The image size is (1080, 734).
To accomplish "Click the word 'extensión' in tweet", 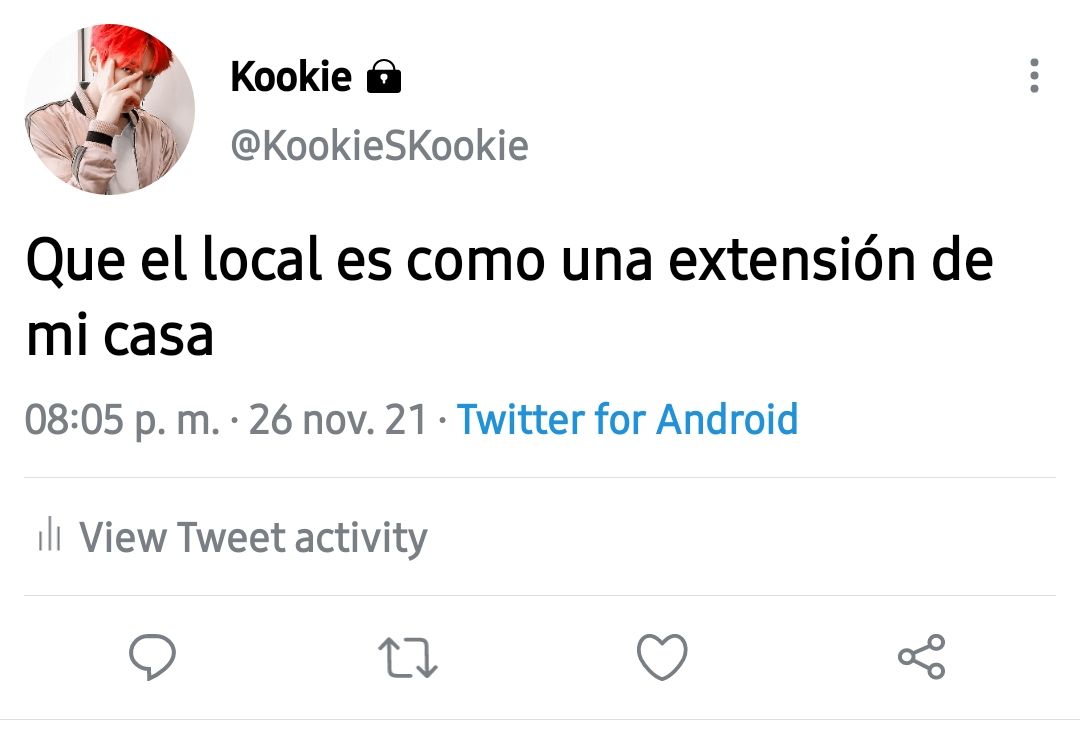I will tap(791, 259).
